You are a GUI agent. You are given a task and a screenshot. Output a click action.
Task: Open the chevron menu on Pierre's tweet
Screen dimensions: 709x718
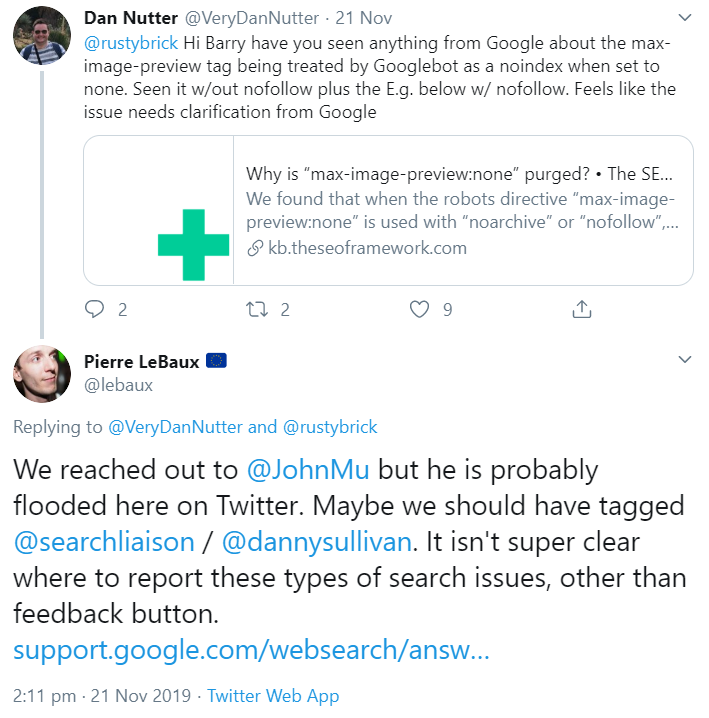click(684, 359)
